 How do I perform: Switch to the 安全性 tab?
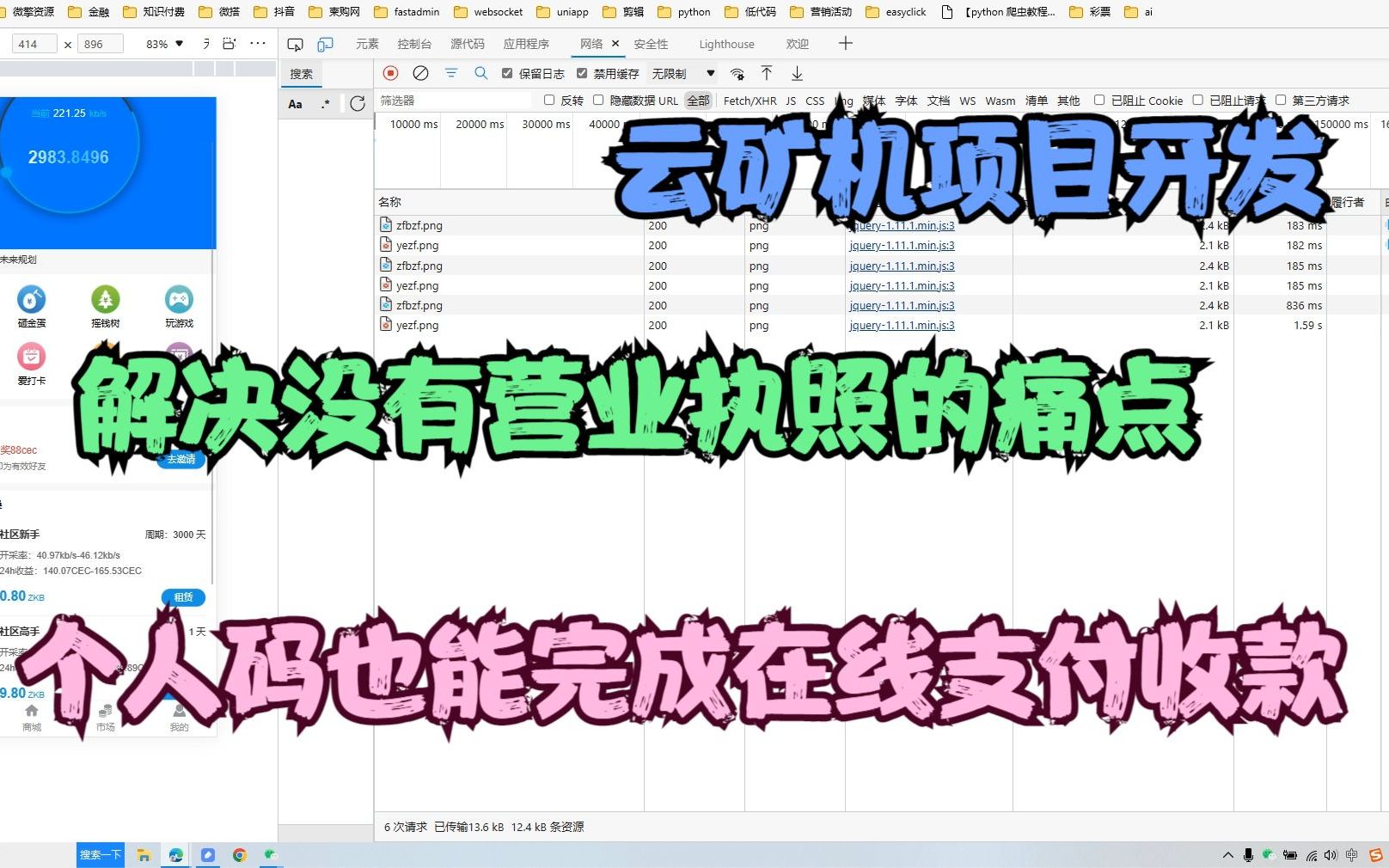pos(651,44)
